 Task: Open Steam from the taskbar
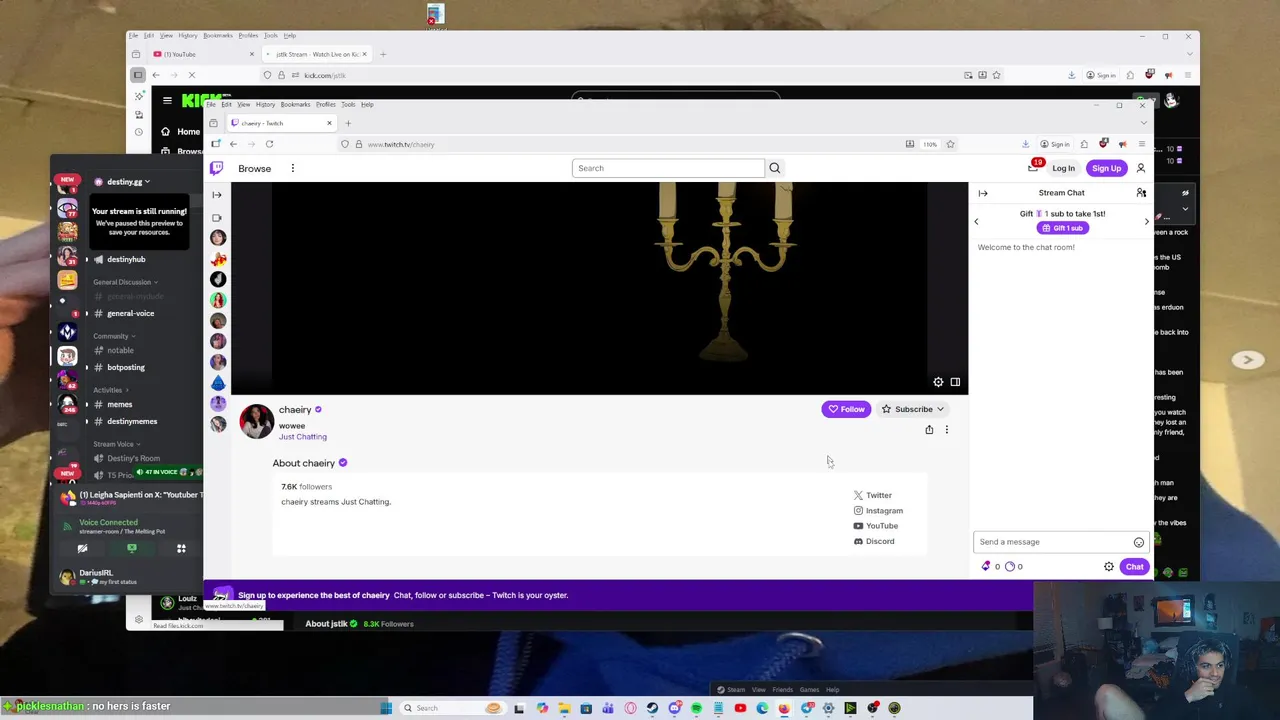pyautogui.click(x=652, y=708)
